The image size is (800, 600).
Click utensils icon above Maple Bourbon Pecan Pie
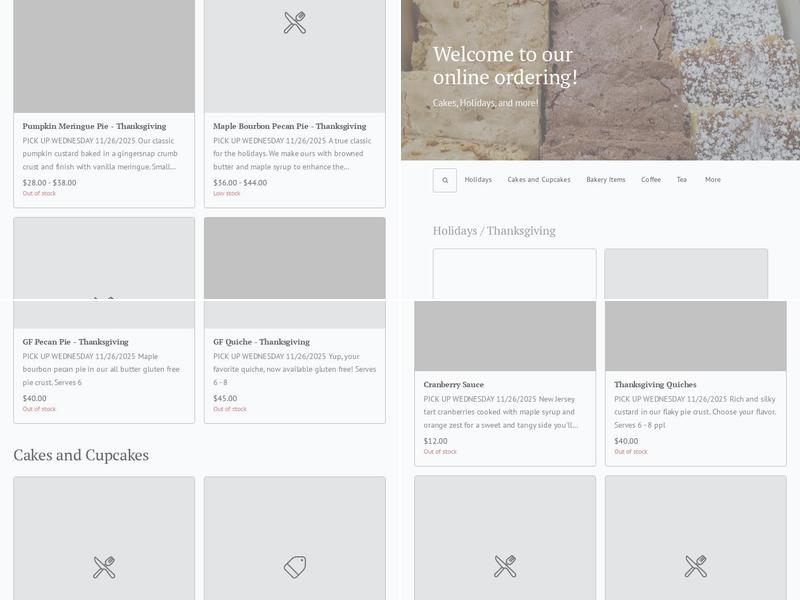pyautogui.click(x=295, y=23)
